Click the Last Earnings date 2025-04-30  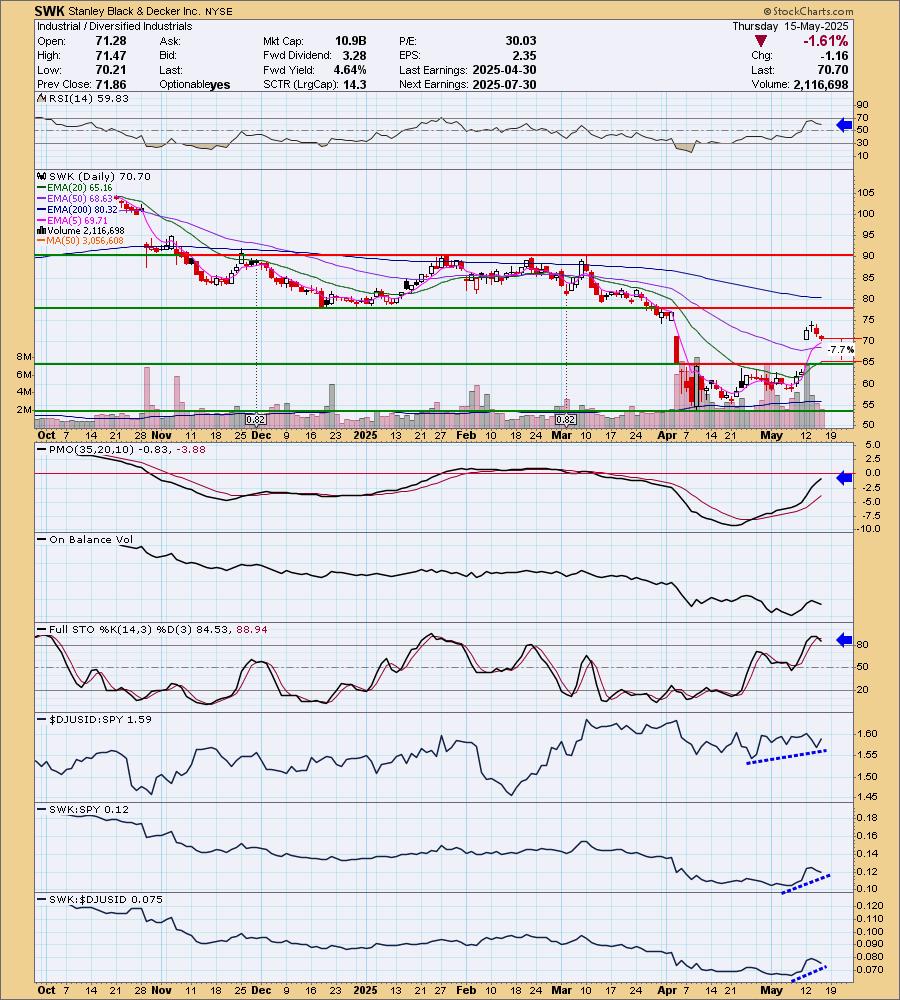point(505,70)
